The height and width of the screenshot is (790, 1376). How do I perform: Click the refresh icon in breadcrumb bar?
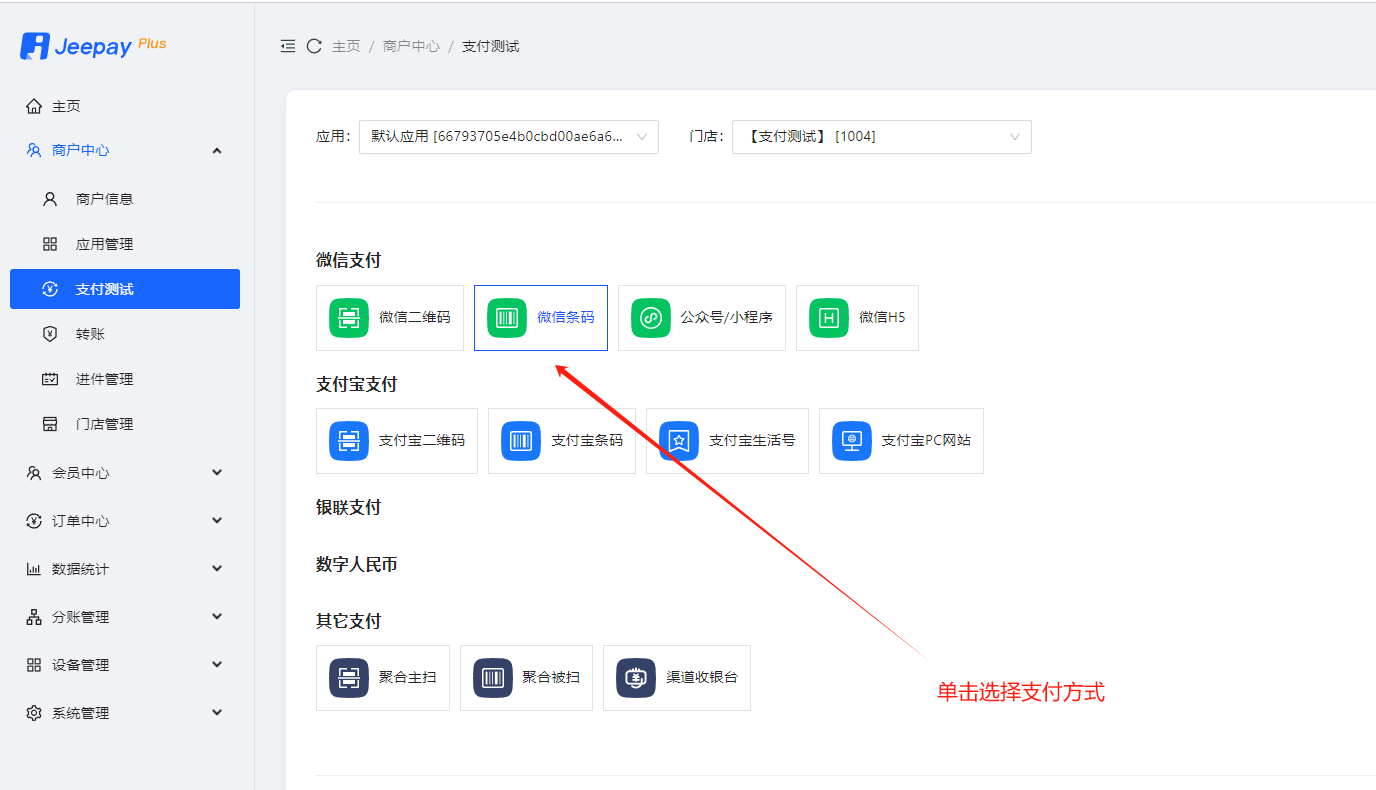[314, 46]
